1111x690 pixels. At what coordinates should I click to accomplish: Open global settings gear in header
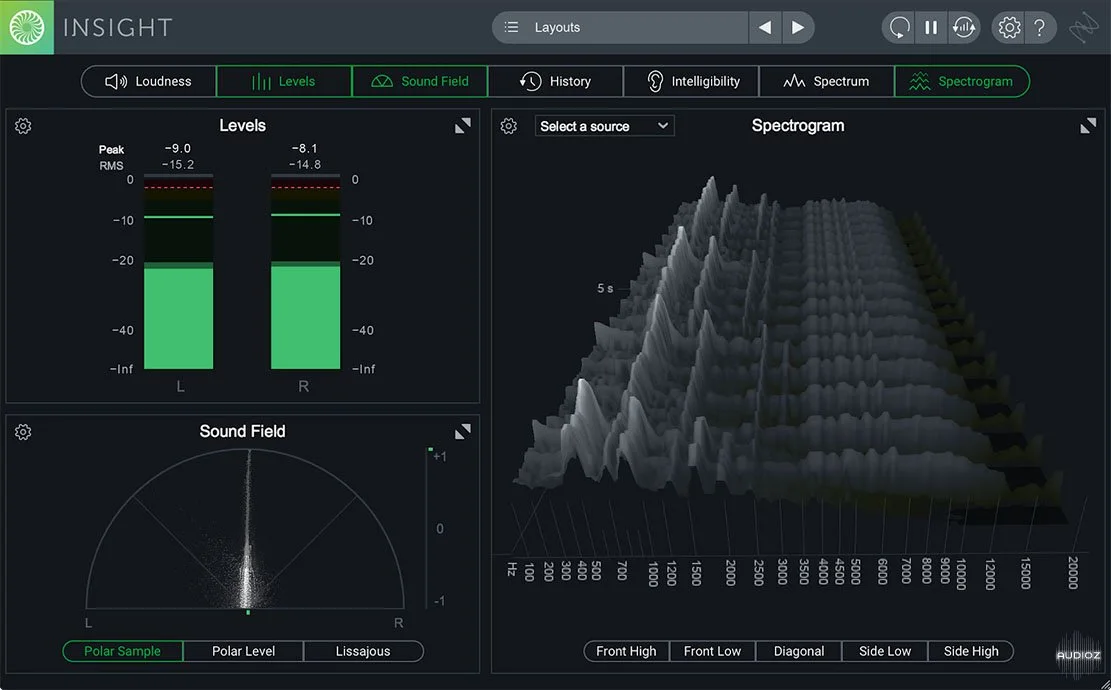tap(1009, 27)
